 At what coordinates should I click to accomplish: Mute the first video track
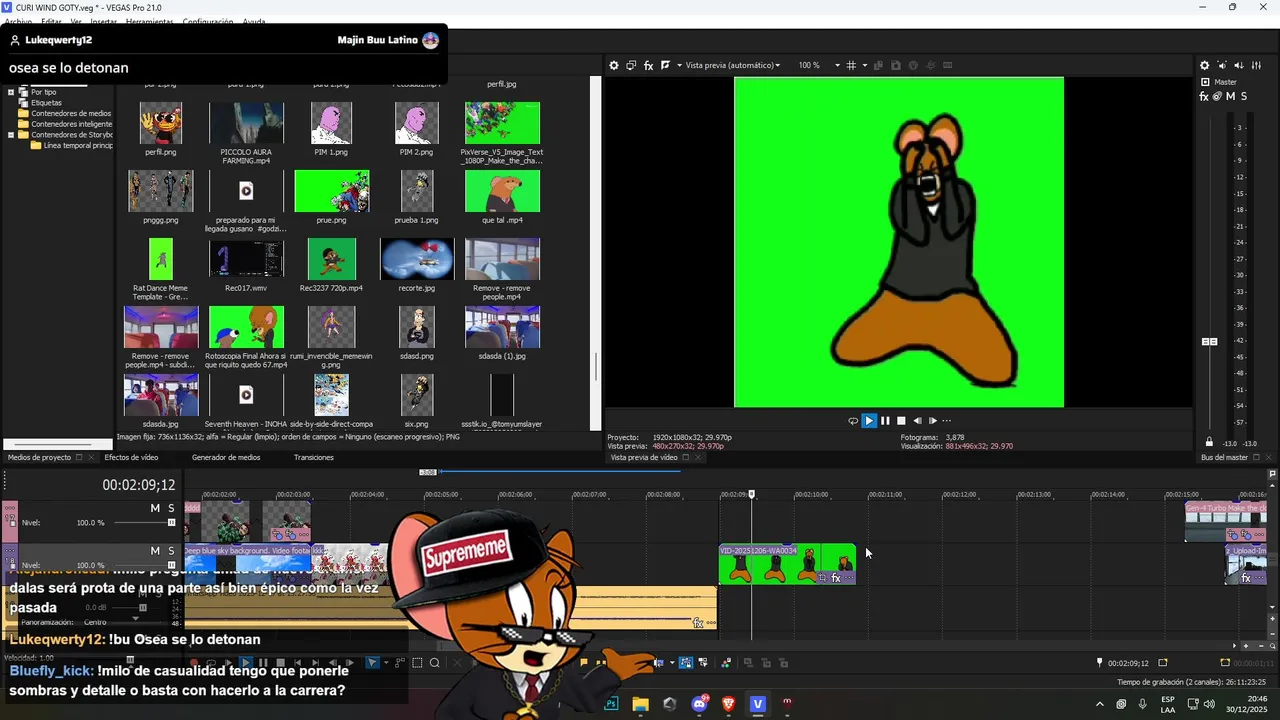click(155, 508)
